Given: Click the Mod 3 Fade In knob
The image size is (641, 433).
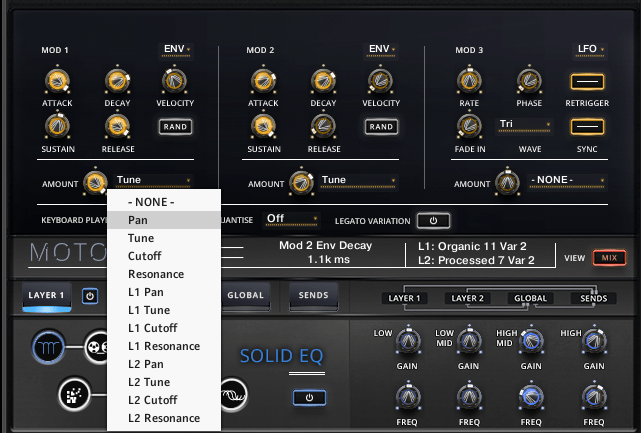Looking at the screenshot, I should [468, 126].
